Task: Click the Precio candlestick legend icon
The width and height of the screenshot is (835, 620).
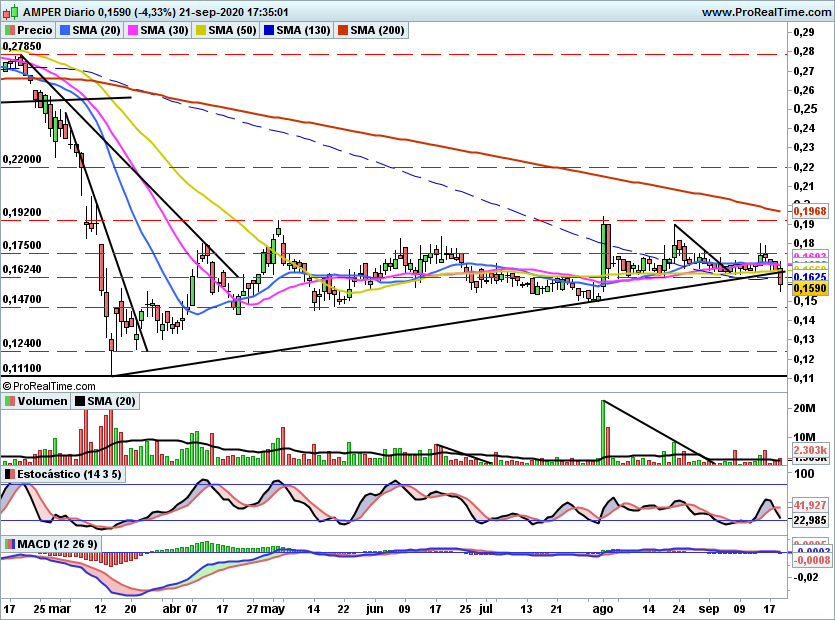Action: [10, 30]
